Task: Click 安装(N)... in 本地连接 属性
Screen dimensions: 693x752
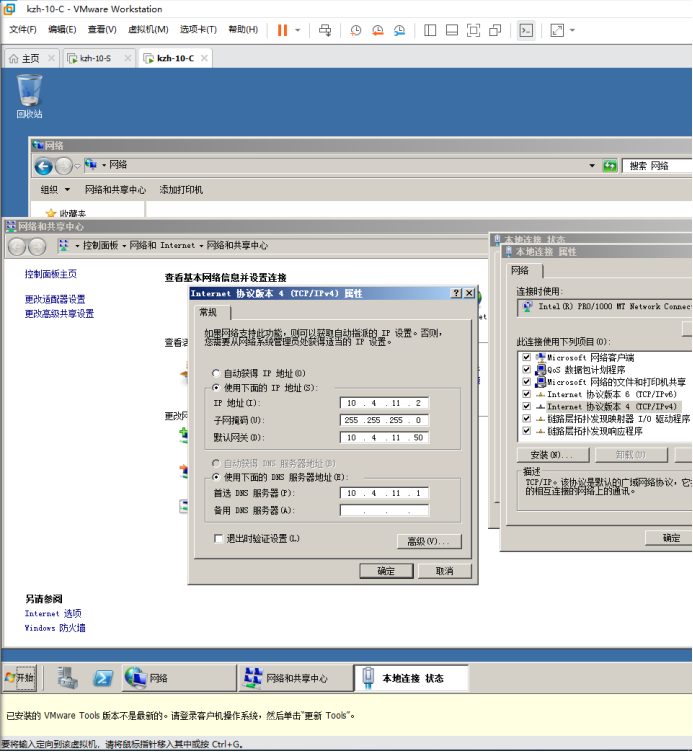Action: coord(553,455)
